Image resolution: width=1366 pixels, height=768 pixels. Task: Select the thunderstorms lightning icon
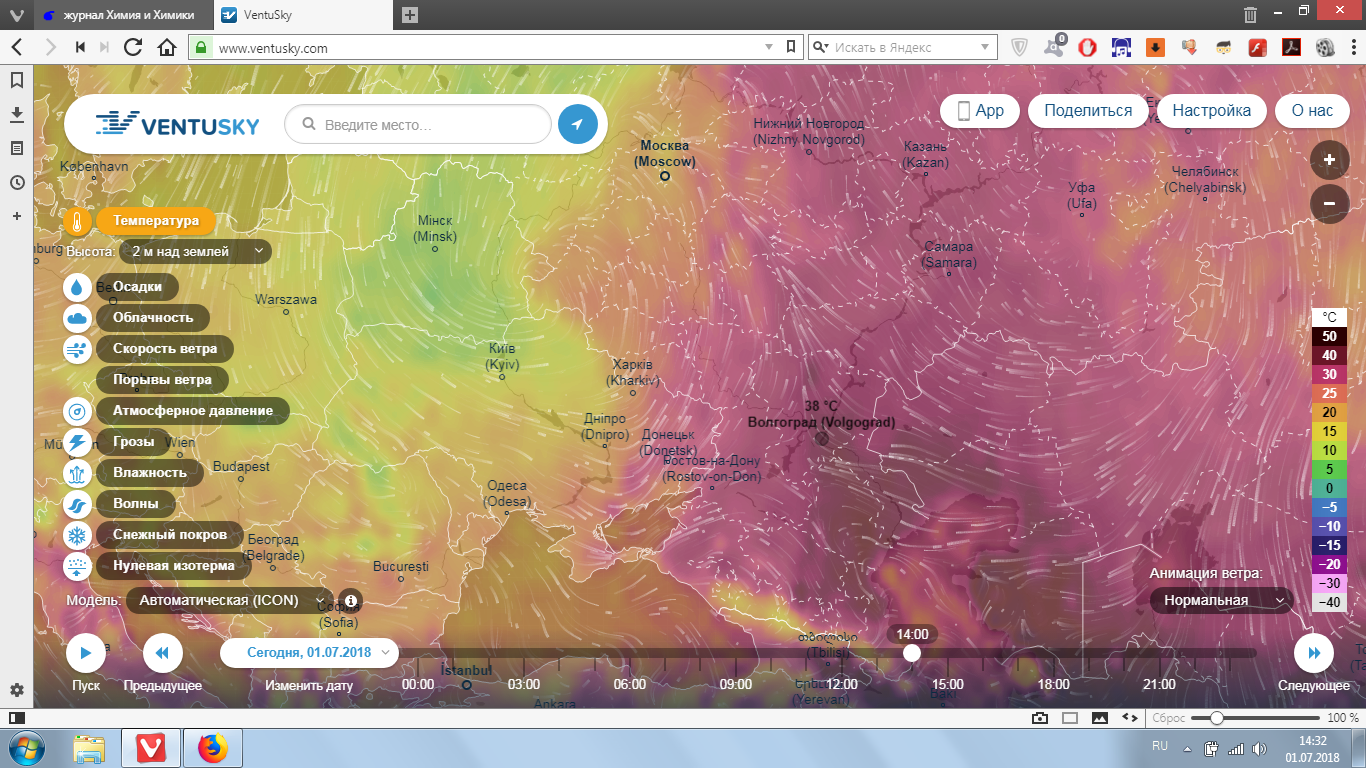pyautogui.click(x=78, y=442)
